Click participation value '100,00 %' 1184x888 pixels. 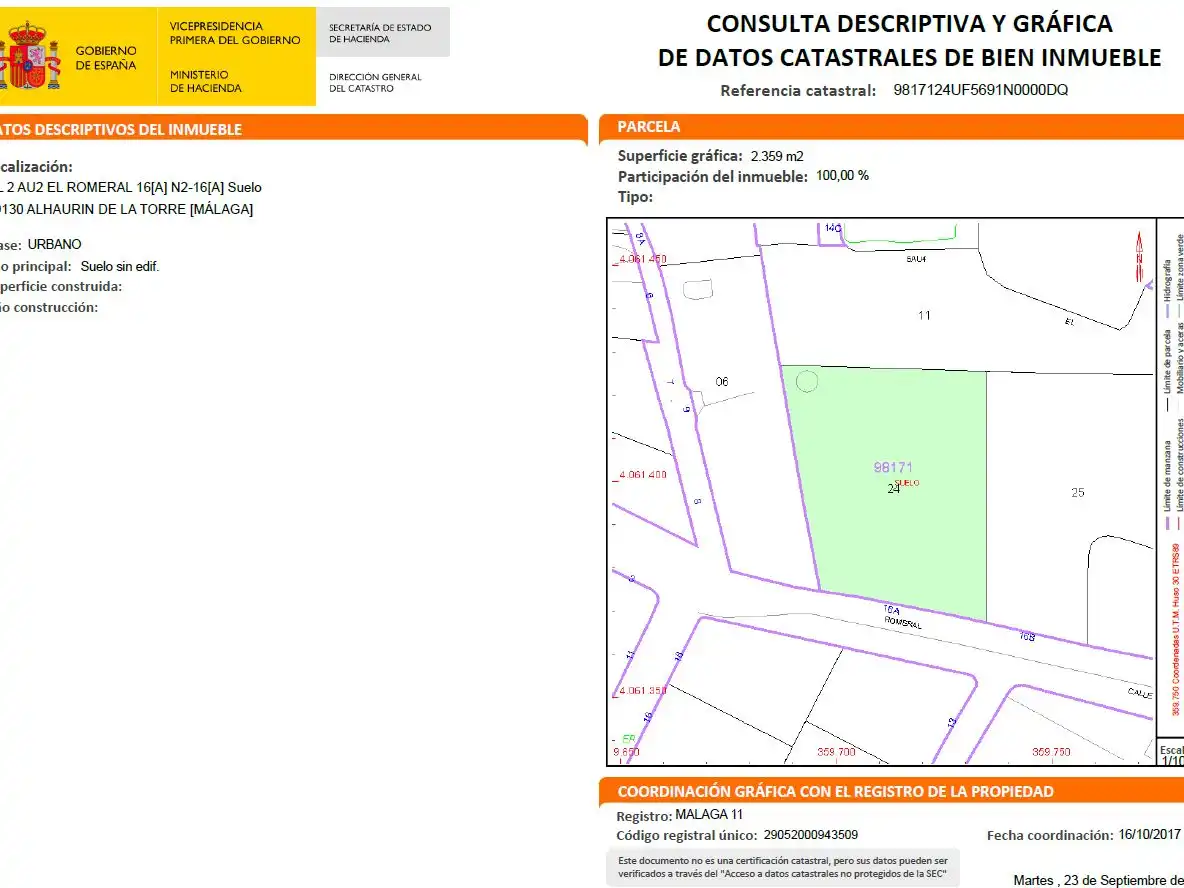[x=842, y=175]
